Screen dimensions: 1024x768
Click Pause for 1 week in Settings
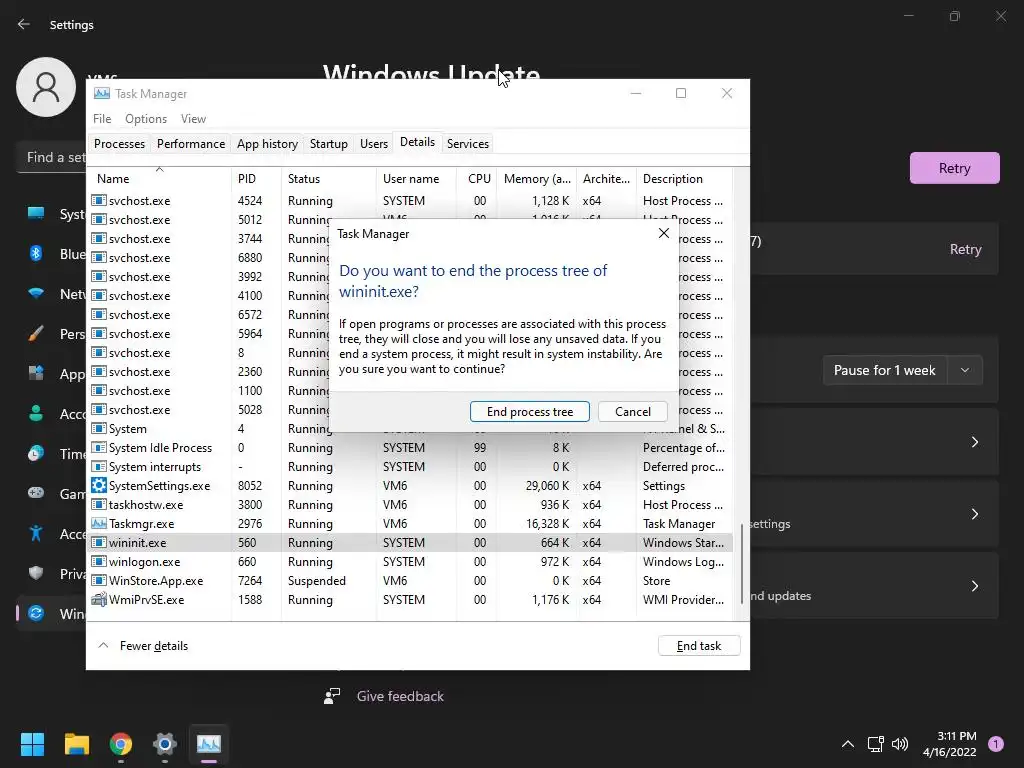click(884, 370)
